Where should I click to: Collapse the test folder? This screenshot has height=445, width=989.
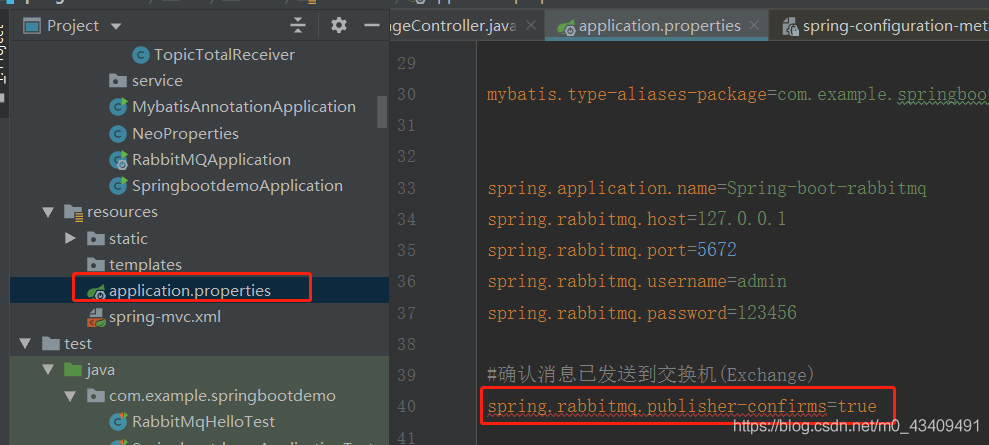pyautogui.click(x=26, y=344)
